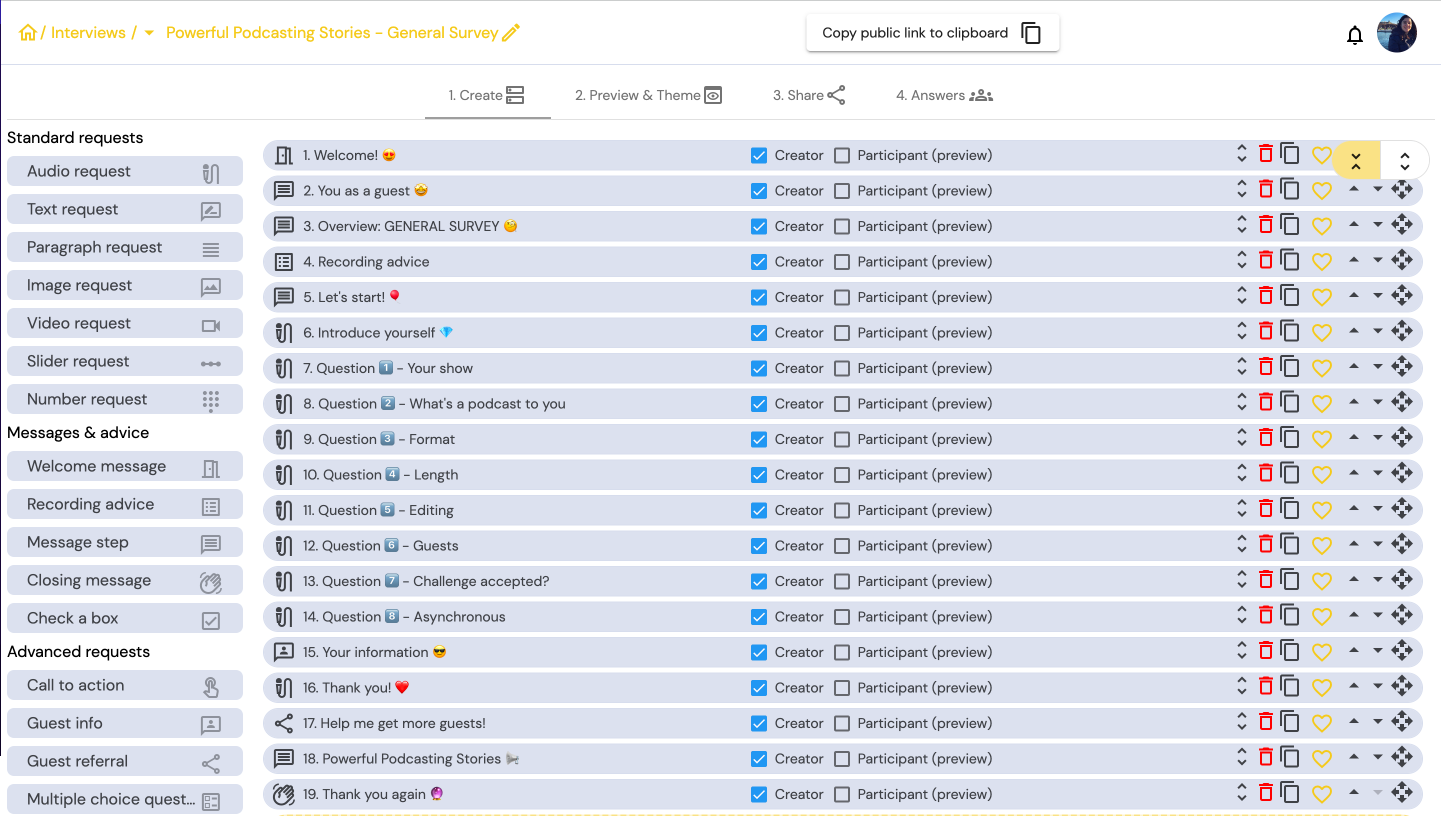Open the breadcrumb dropdown next to Interviews
This screenshot has height=822, width=1441.
[148, 32]
